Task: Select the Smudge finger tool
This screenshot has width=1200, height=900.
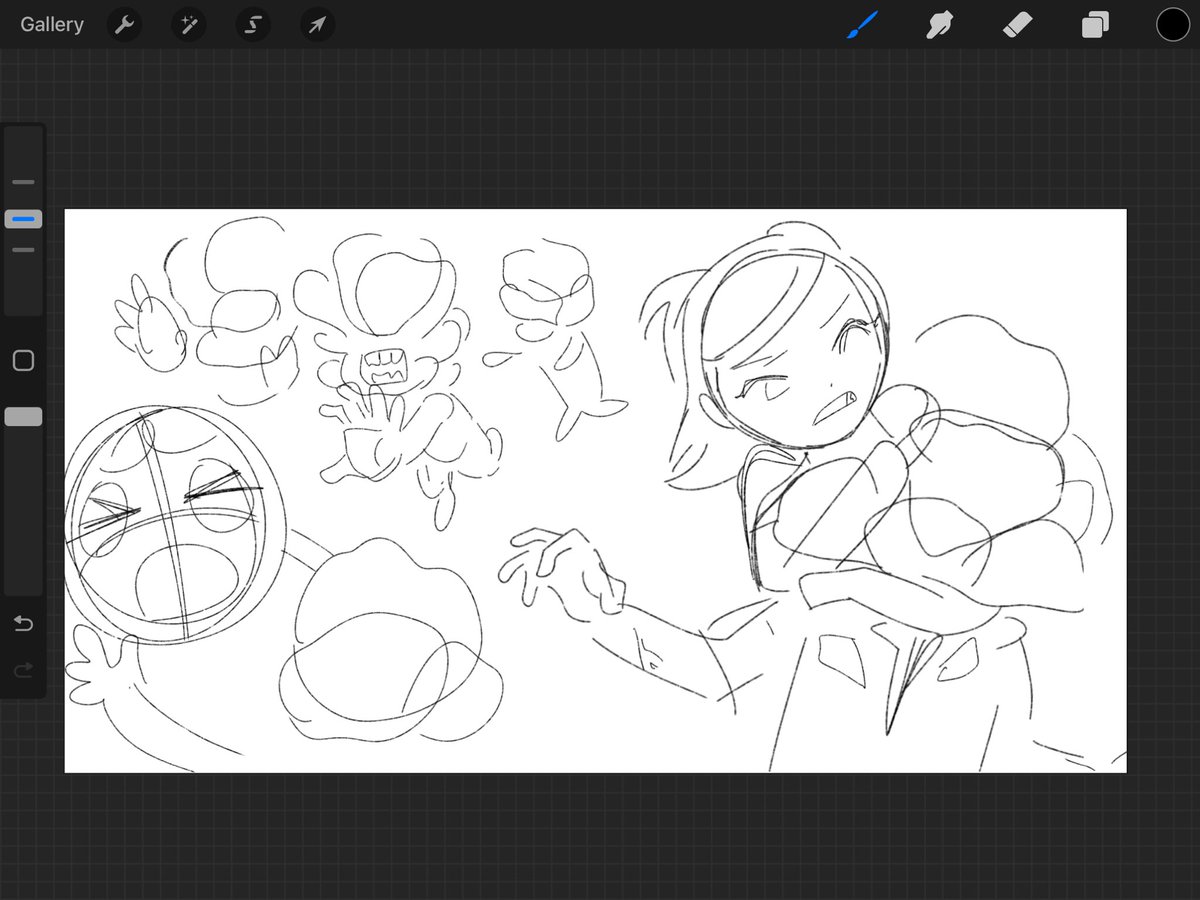Action: point(938,25)
